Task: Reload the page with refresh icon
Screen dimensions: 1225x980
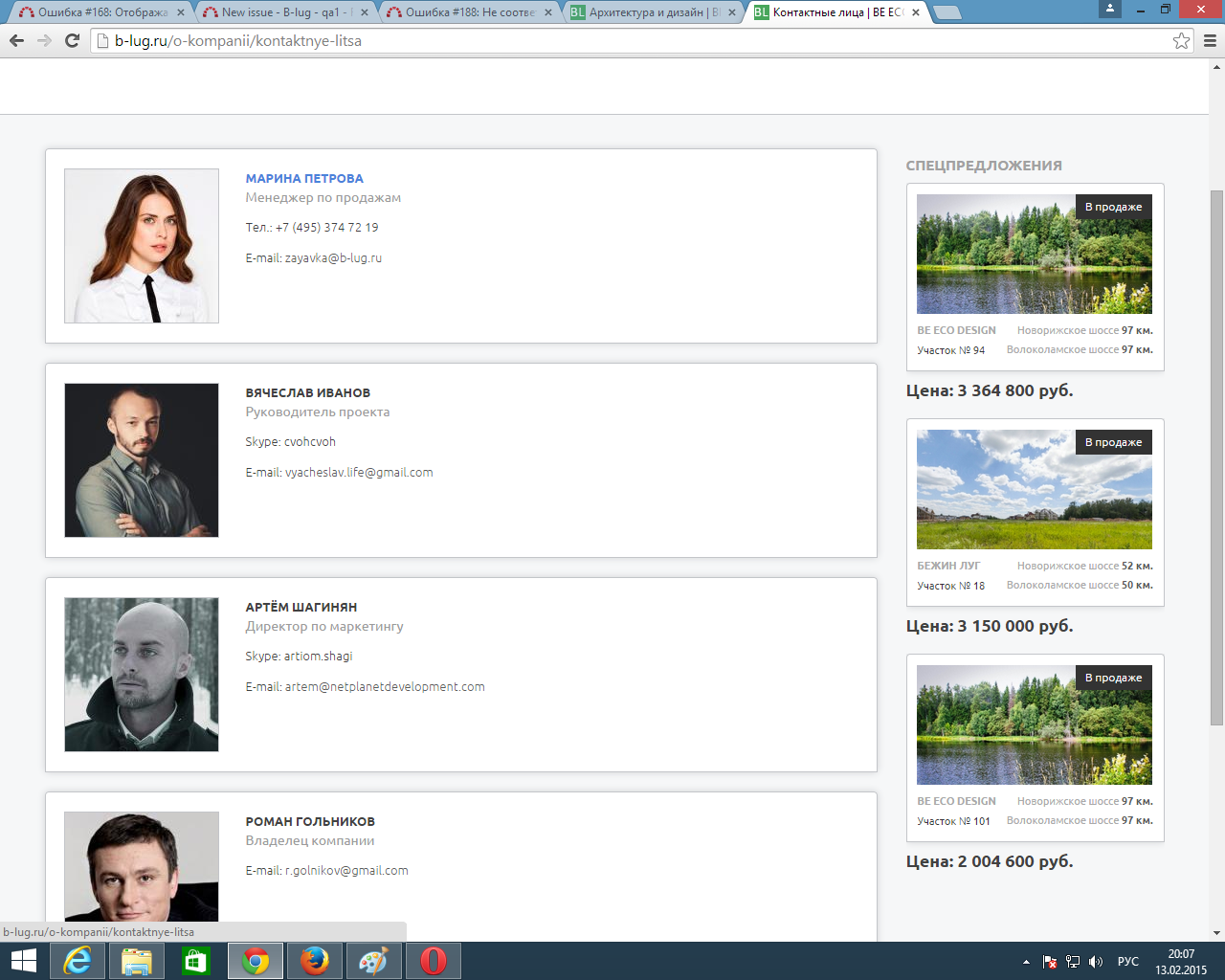Action: coord(72,40)
